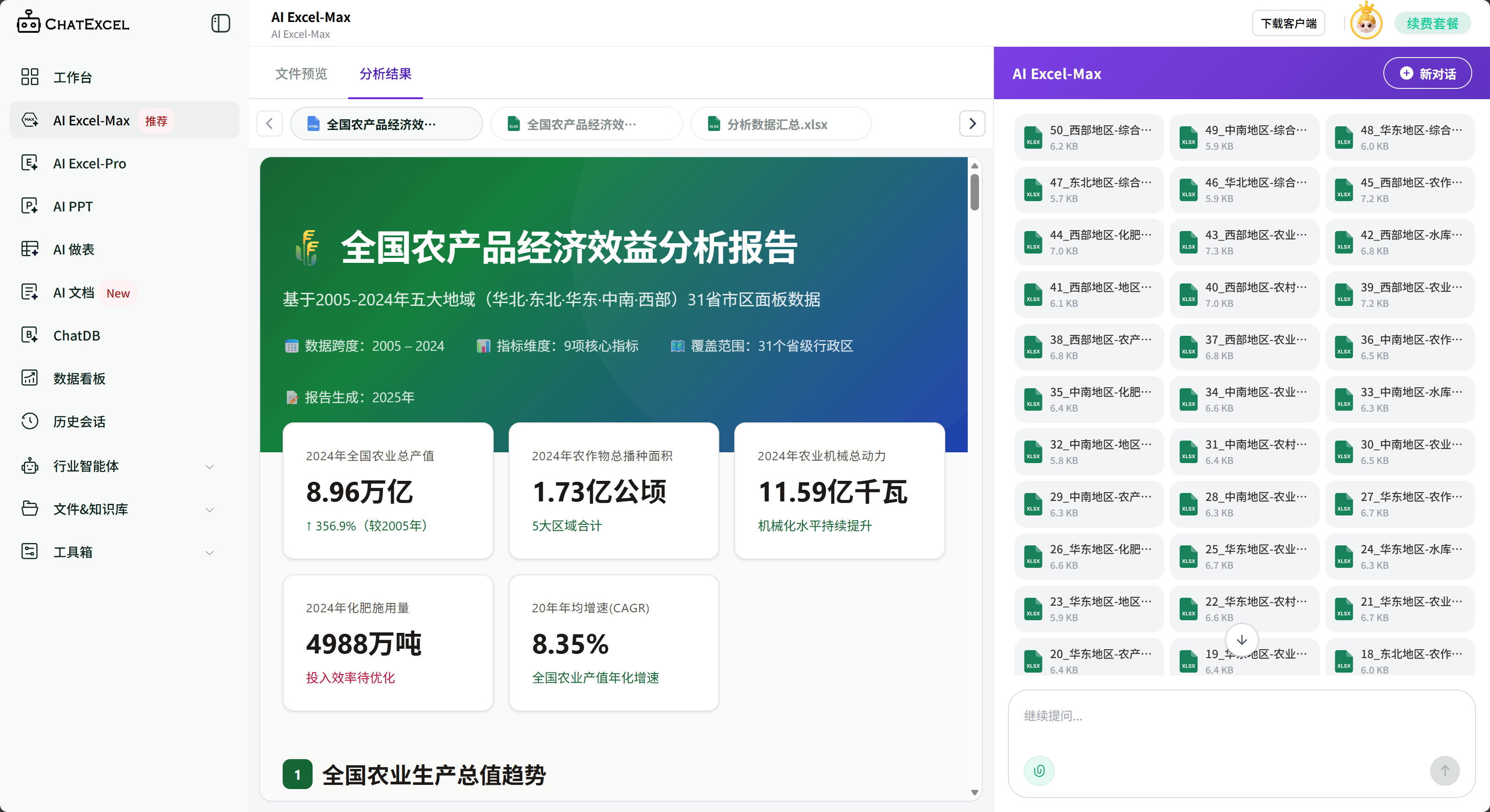Open file 47_东北地区-综合…

point(1088,189)
